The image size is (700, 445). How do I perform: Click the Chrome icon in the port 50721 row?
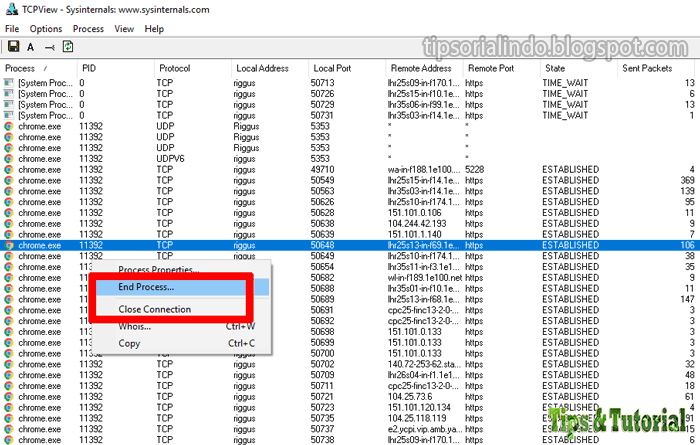point(8,397)
